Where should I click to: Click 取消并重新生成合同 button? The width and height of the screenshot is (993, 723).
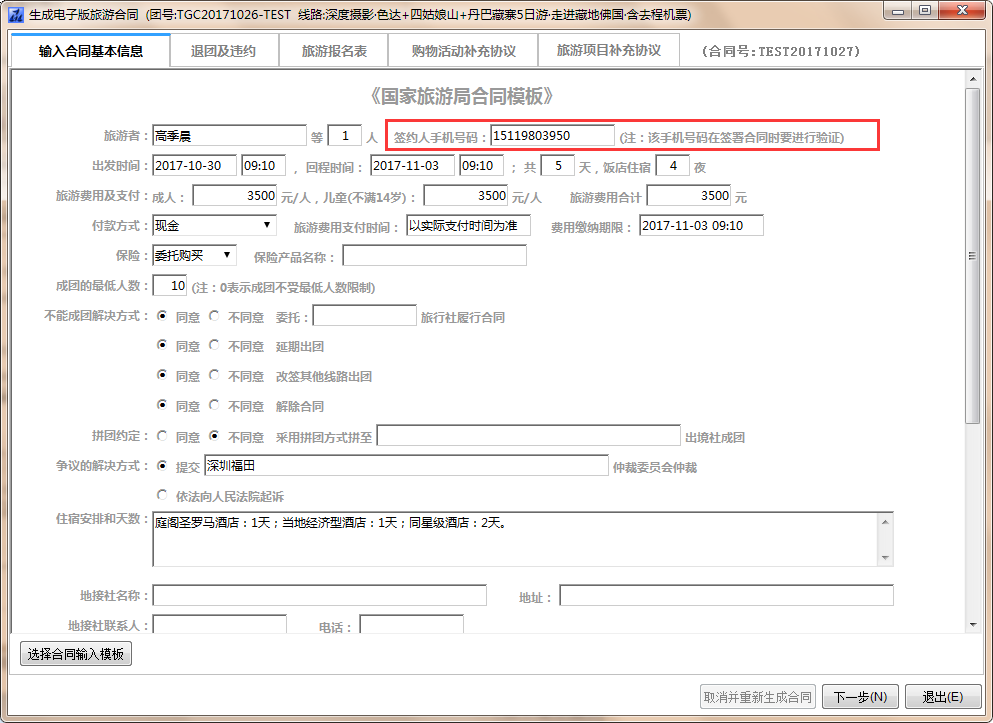(757, 697)
